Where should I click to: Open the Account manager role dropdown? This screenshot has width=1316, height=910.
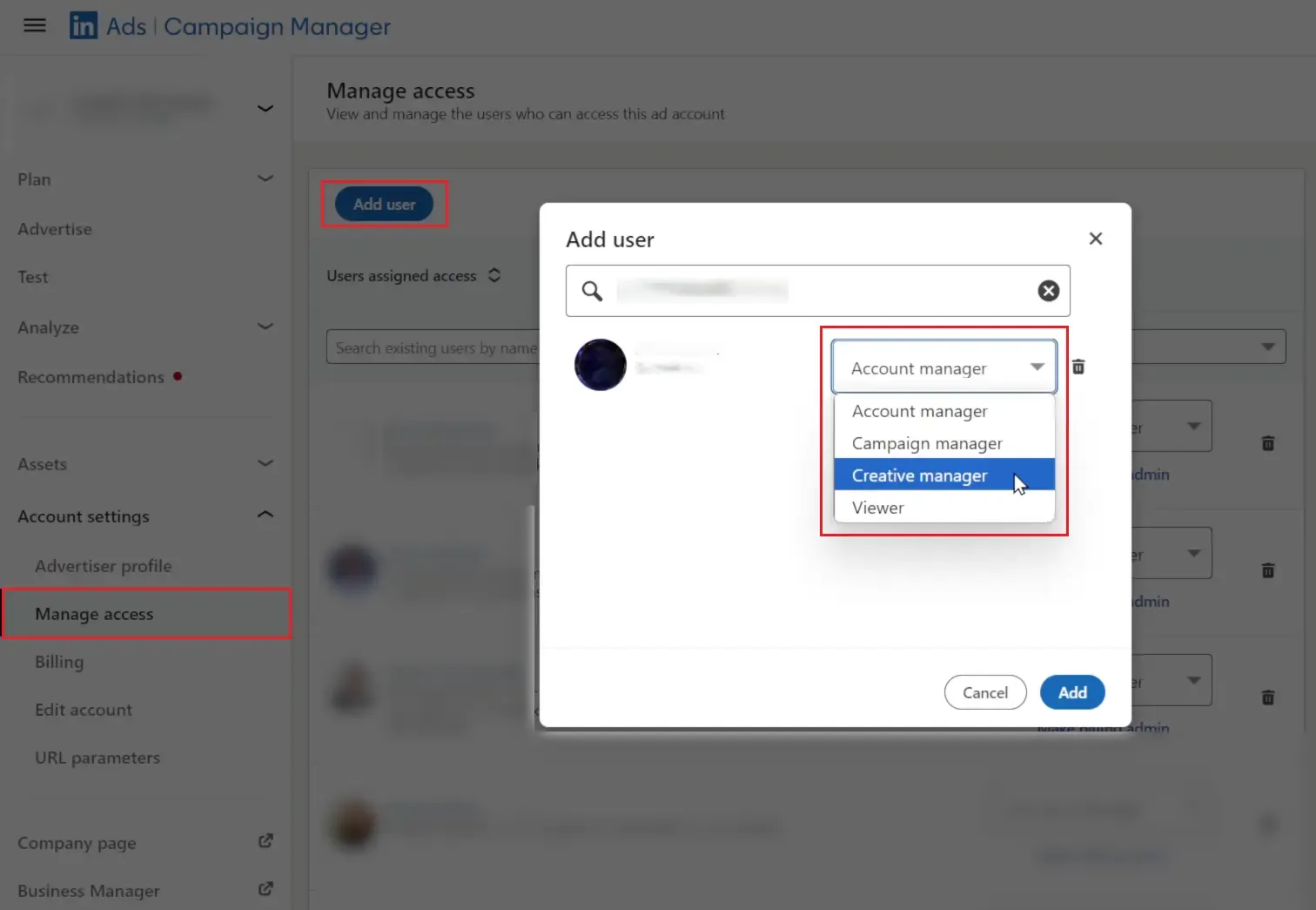click(943, 367)
